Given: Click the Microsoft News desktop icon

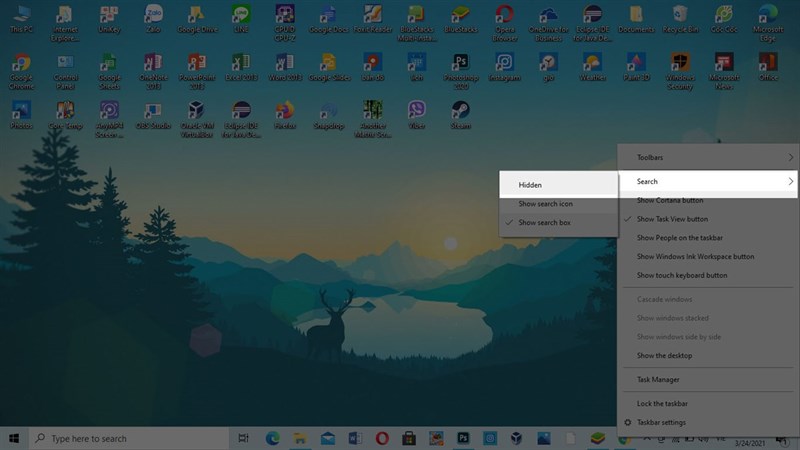Looking at the screenshot, I should 724,71.
